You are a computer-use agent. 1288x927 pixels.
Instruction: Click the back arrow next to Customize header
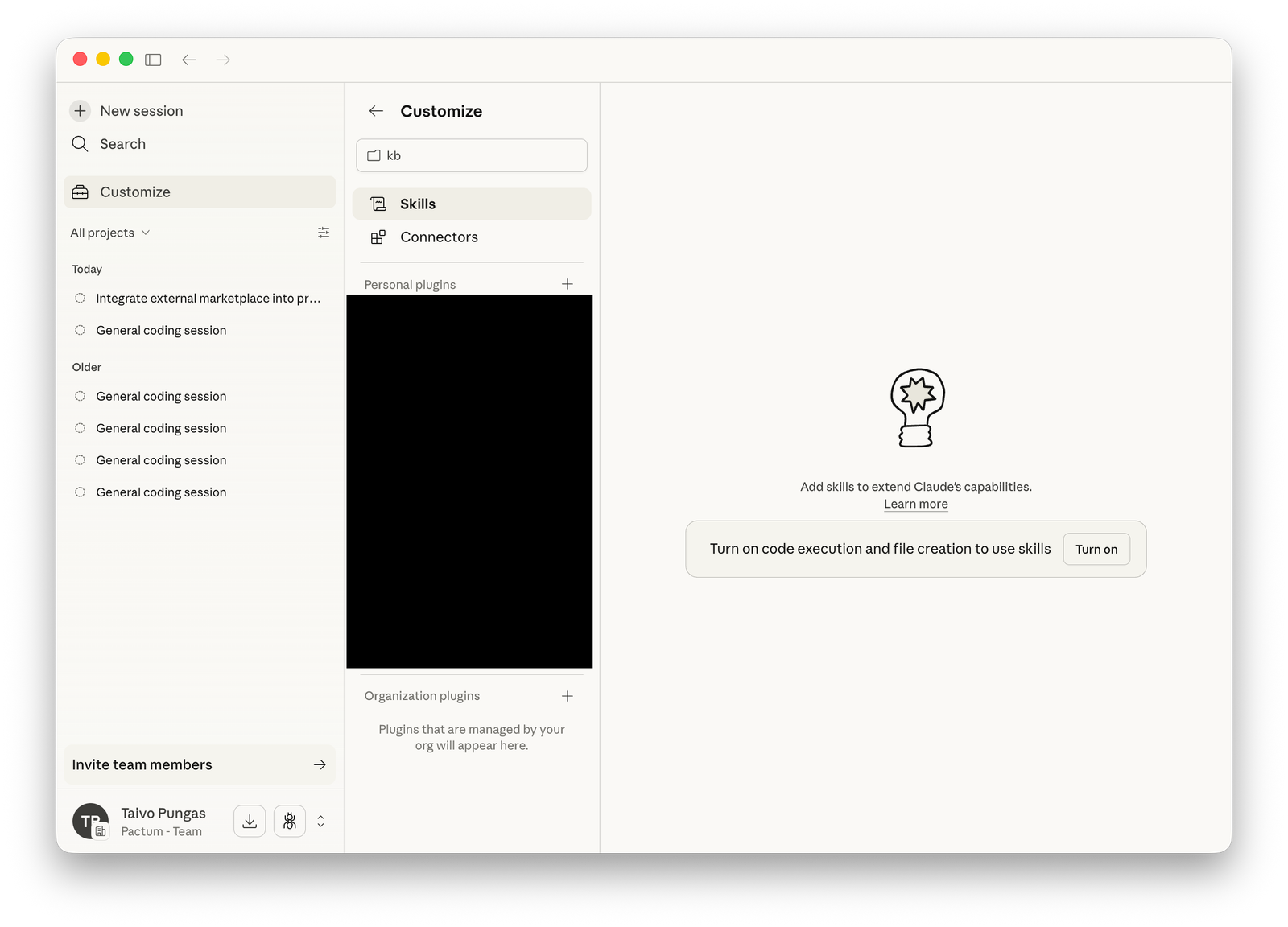click(x=376, y=111)
